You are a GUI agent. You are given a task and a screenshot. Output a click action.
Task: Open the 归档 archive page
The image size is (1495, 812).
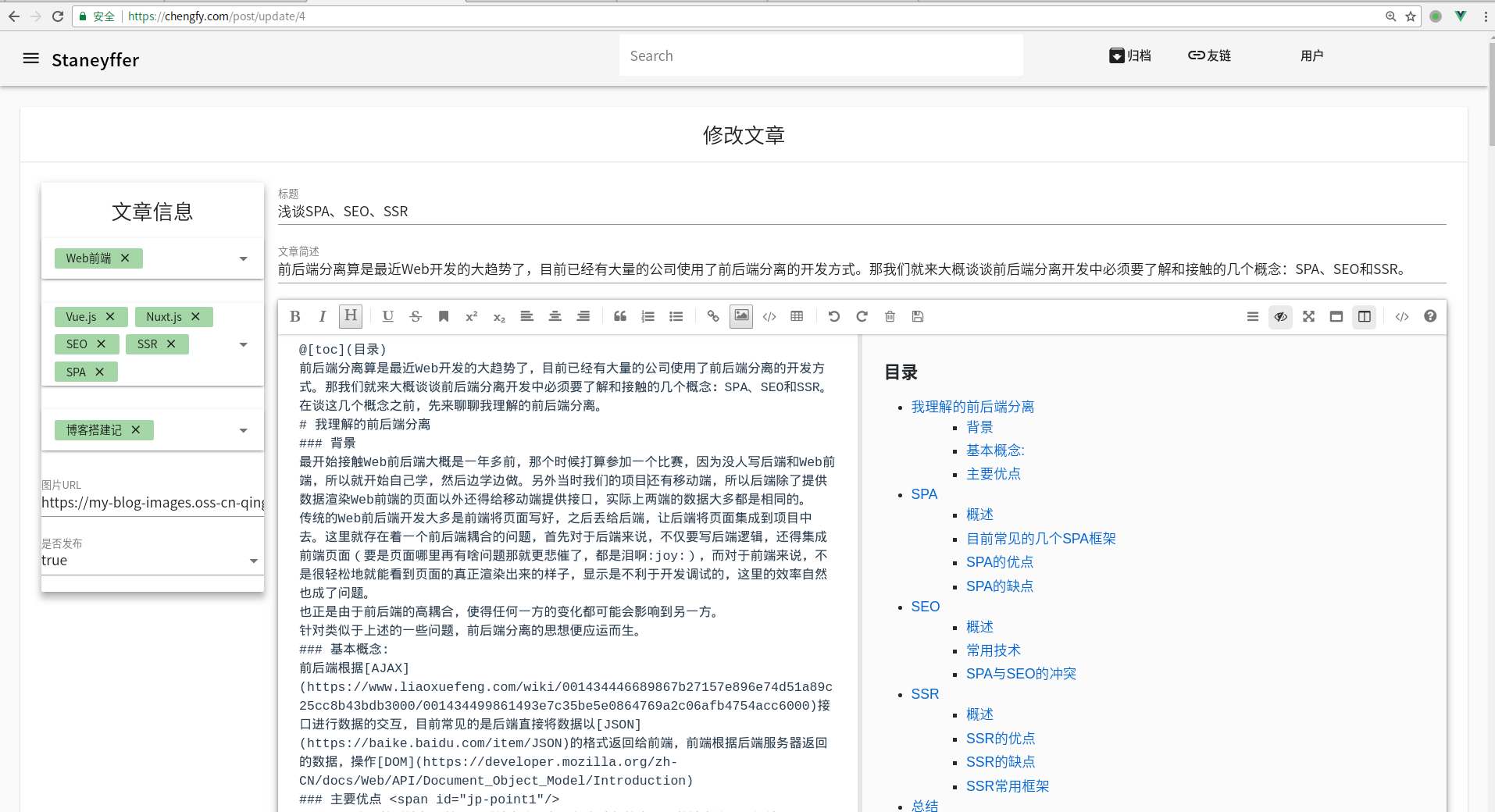1130,55
